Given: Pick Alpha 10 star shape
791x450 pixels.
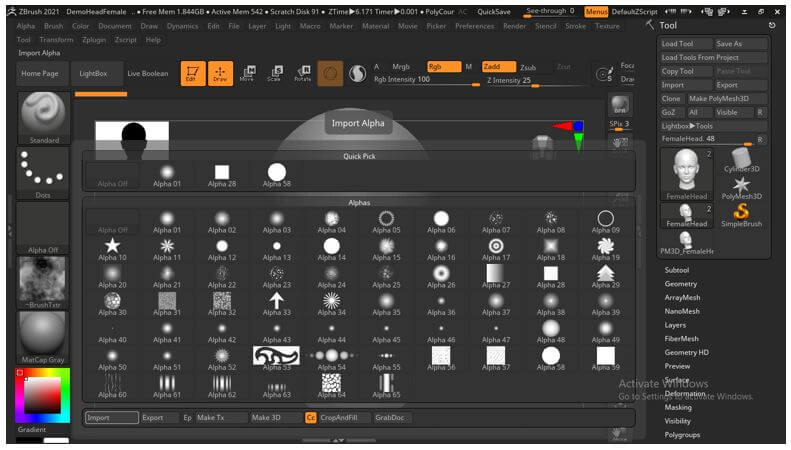Looking at the screenshot, I should click(x=112, y=250).
